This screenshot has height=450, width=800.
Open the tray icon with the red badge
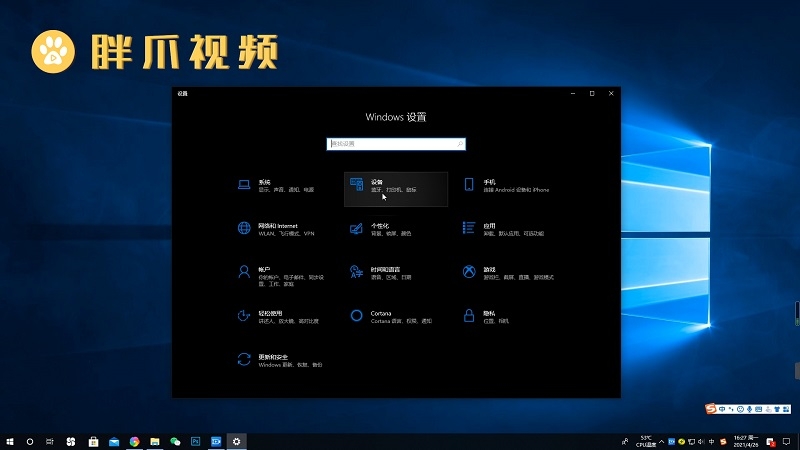pyautogui.click(x=771, y=442)
